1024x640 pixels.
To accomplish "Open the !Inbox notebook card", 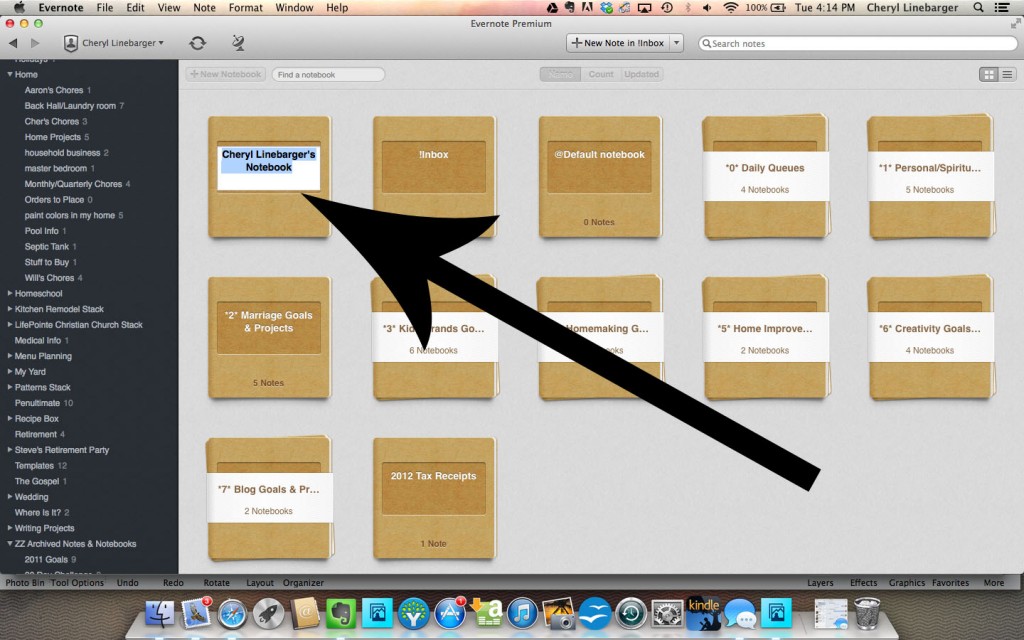I will (x=434, y=177).
